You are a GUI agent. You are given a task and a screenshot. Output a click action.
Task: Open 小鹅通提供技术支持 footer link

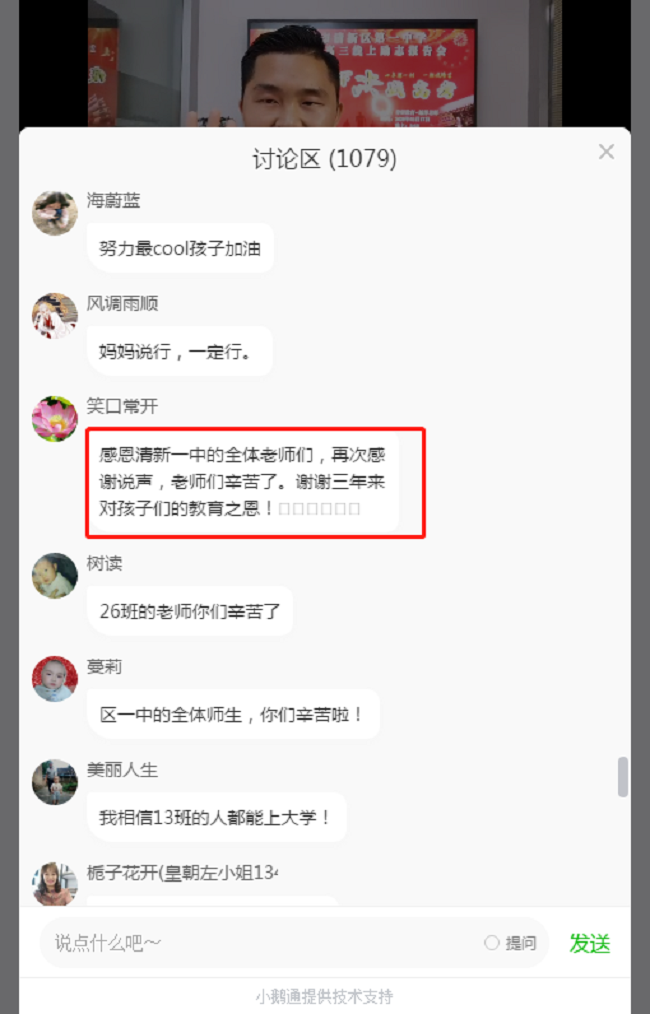[x=324, y=997]
